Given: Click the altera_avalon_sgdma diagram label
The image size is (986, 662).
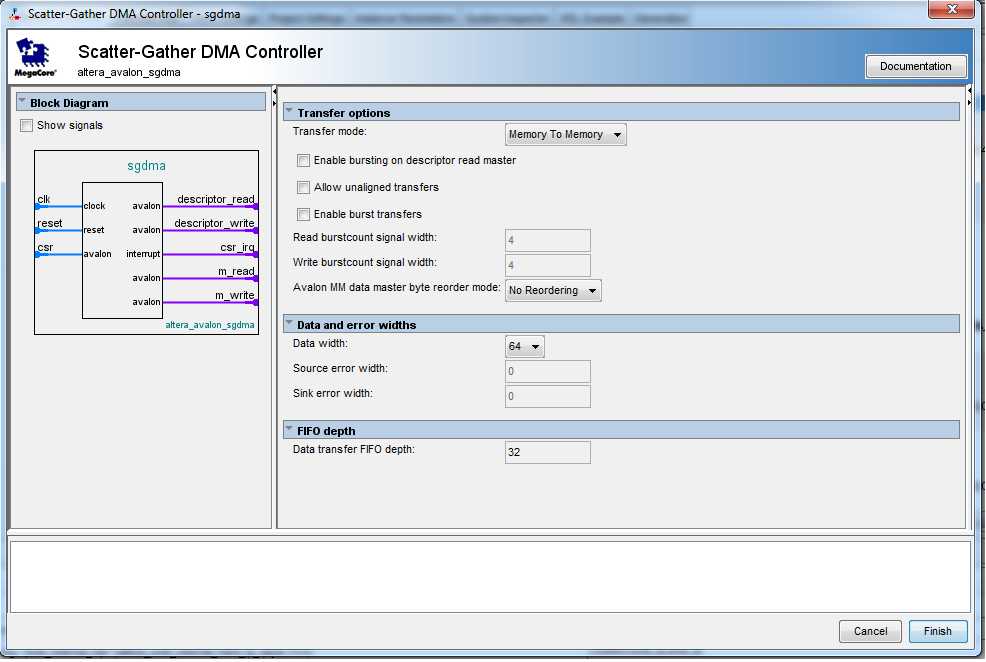Looking at the screenshot, I should [x=209, y=325].
